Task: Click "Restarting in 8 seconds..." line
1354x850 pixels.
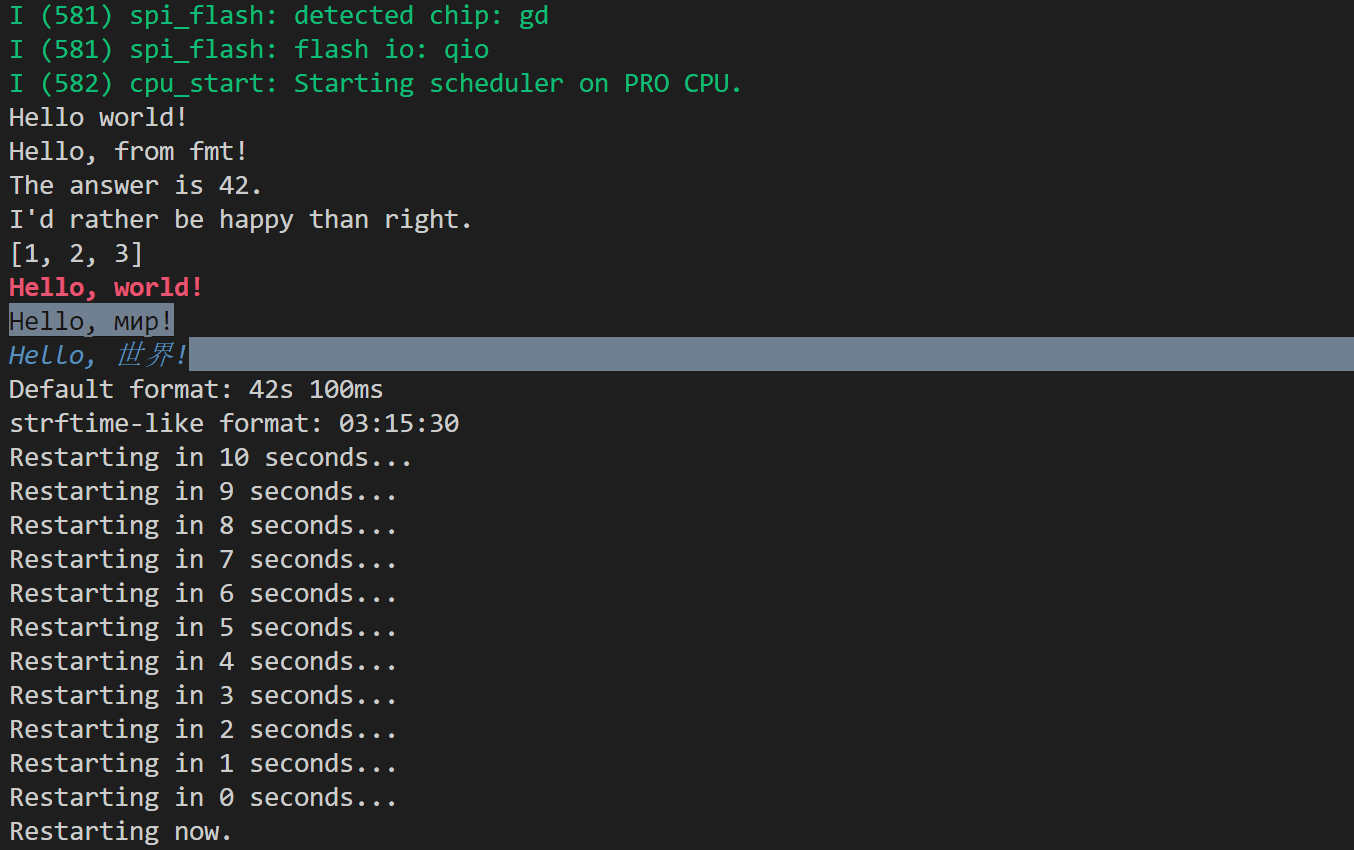Action: click(203, 526)
